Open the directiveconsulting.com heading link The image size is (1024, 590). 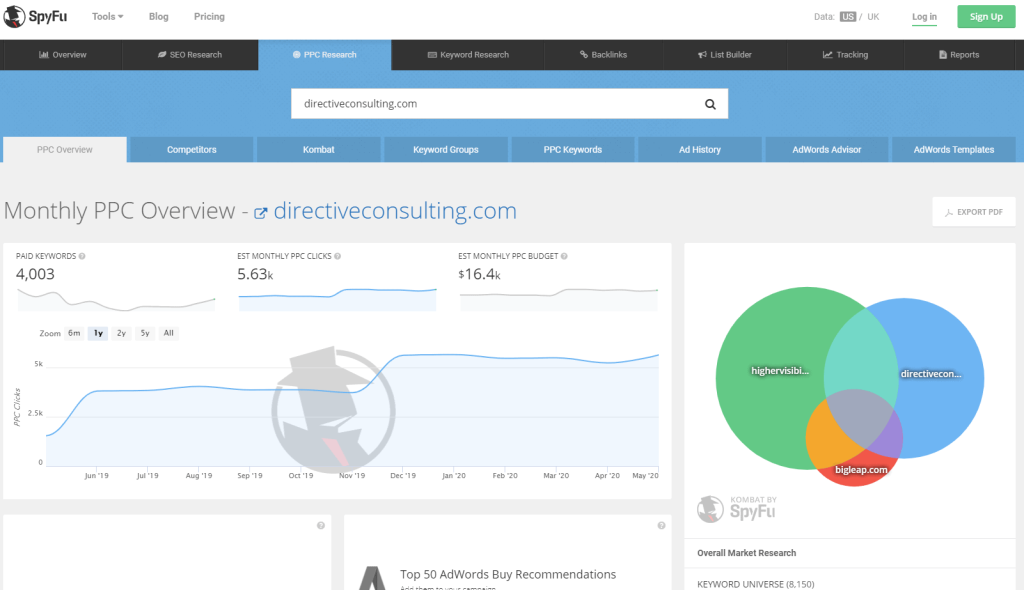394,211
